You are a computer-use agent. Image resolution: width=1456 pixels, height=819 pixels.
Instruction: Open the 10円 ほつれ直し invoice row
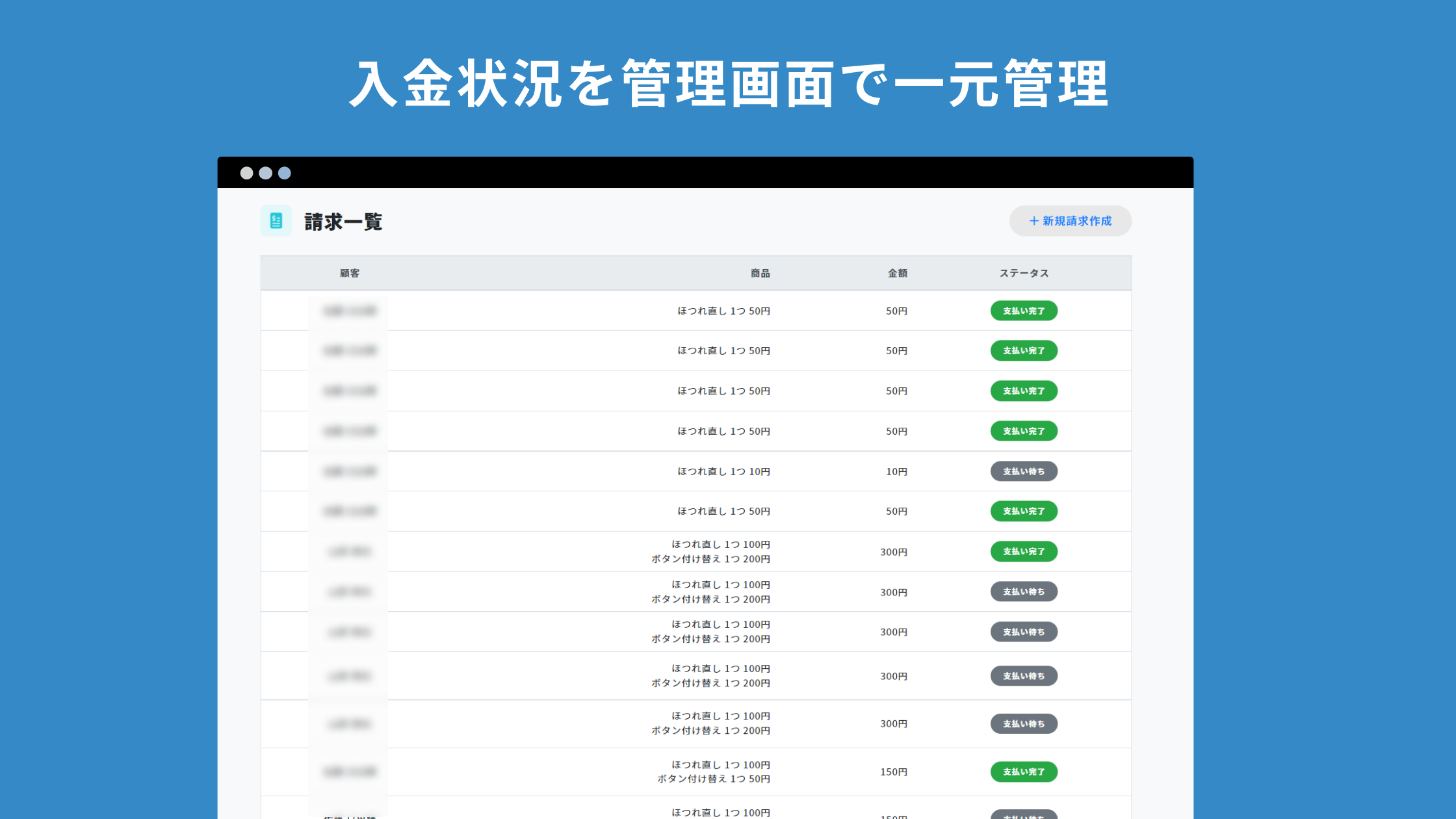click(723, 471)
